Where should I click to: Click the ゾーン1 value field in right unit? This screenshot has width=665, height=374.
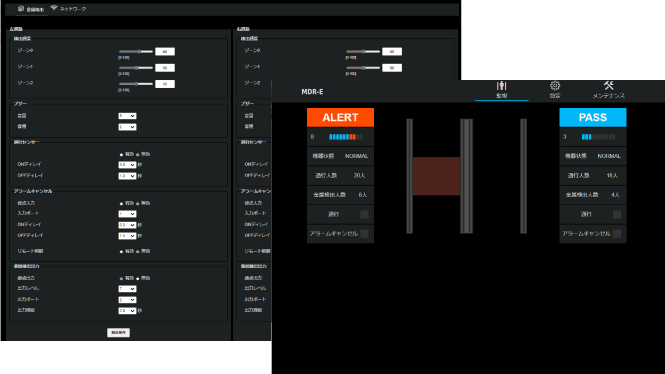tap(392, 67)
